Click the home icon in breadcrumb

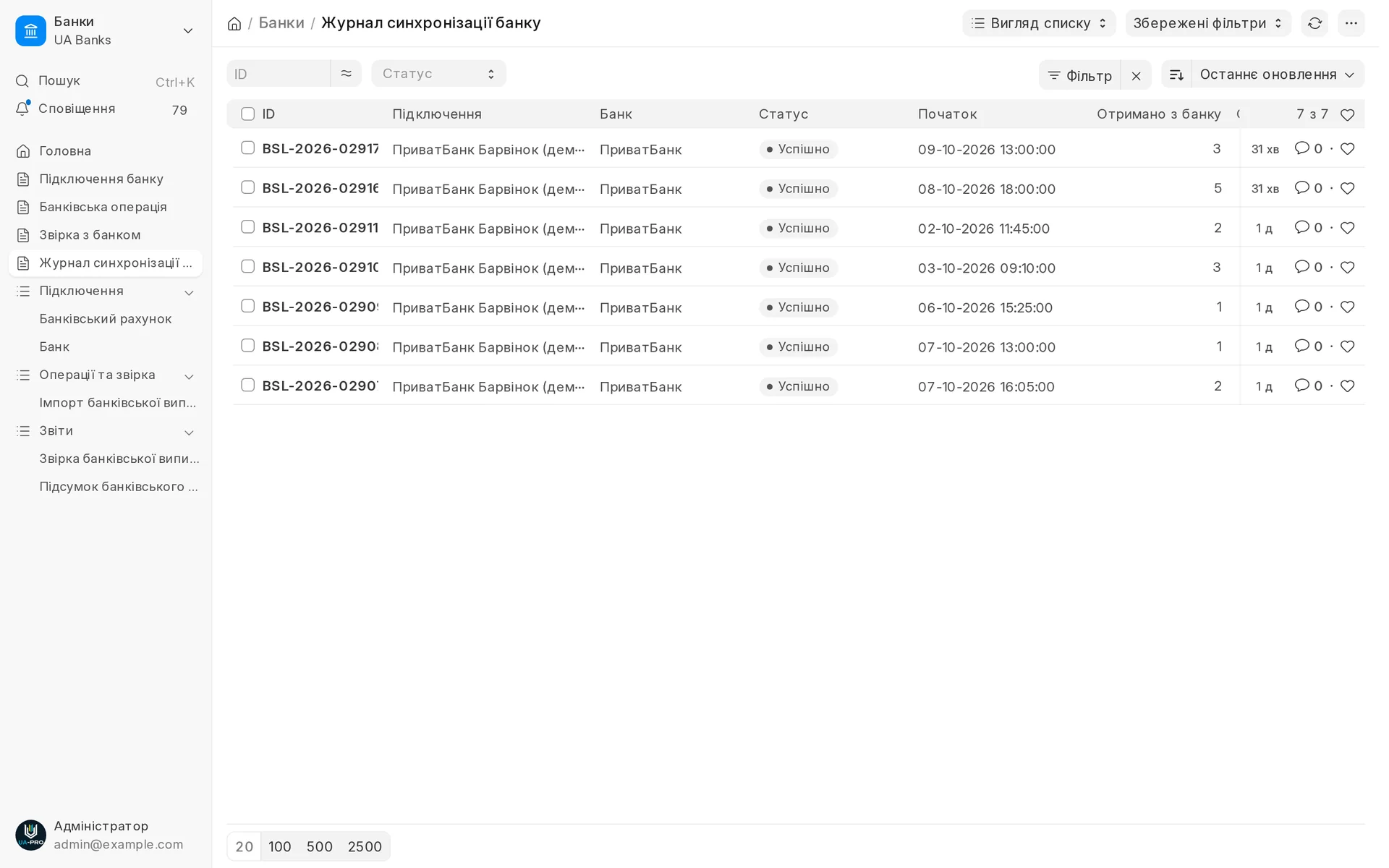pyautogui.click(x=234, y=24)
